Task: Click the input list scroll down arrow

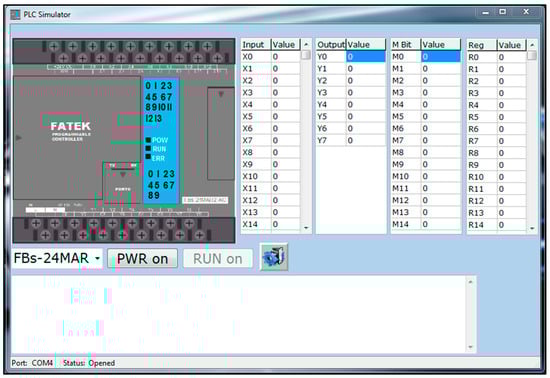Action: pos(306,228)
